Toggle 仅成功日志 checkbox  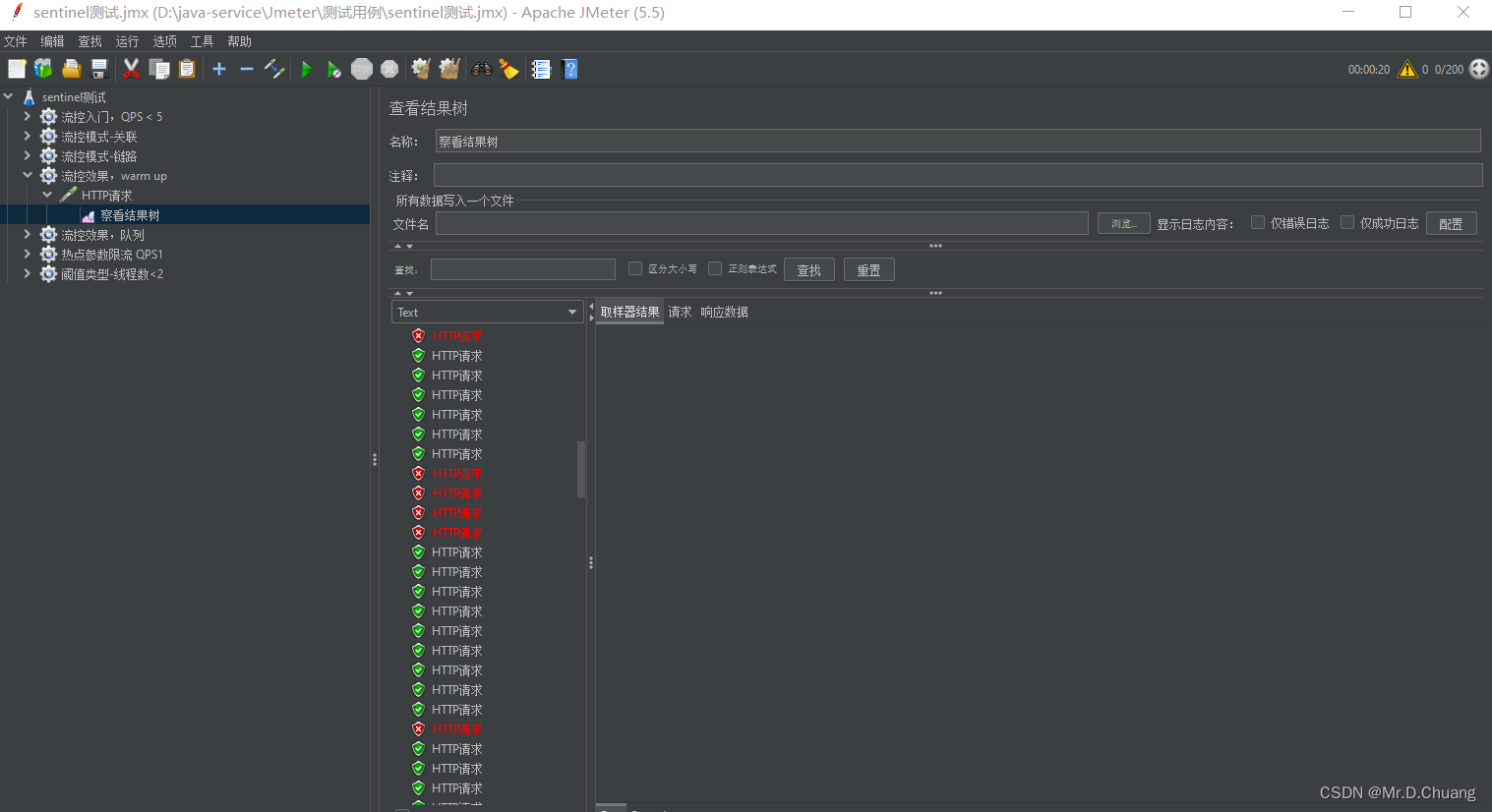[x=1347, y=222]
